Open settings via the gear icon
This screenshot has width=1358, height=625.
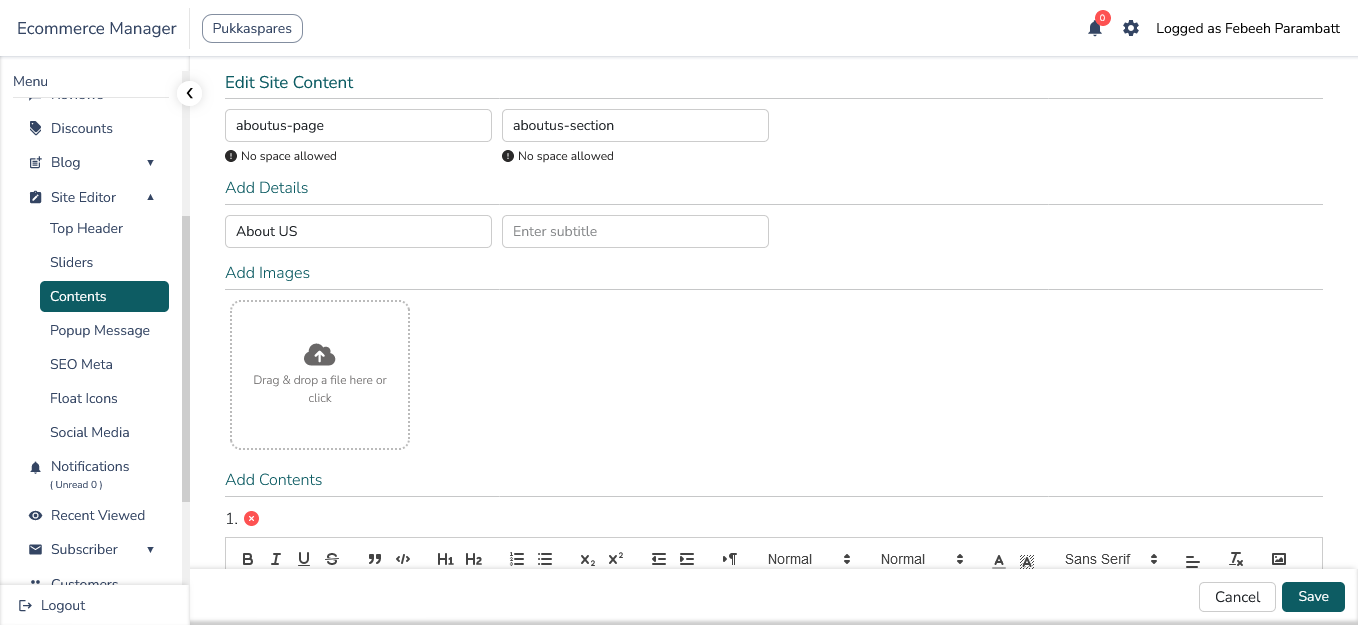pyautogui.click(x=1131, y=28)
